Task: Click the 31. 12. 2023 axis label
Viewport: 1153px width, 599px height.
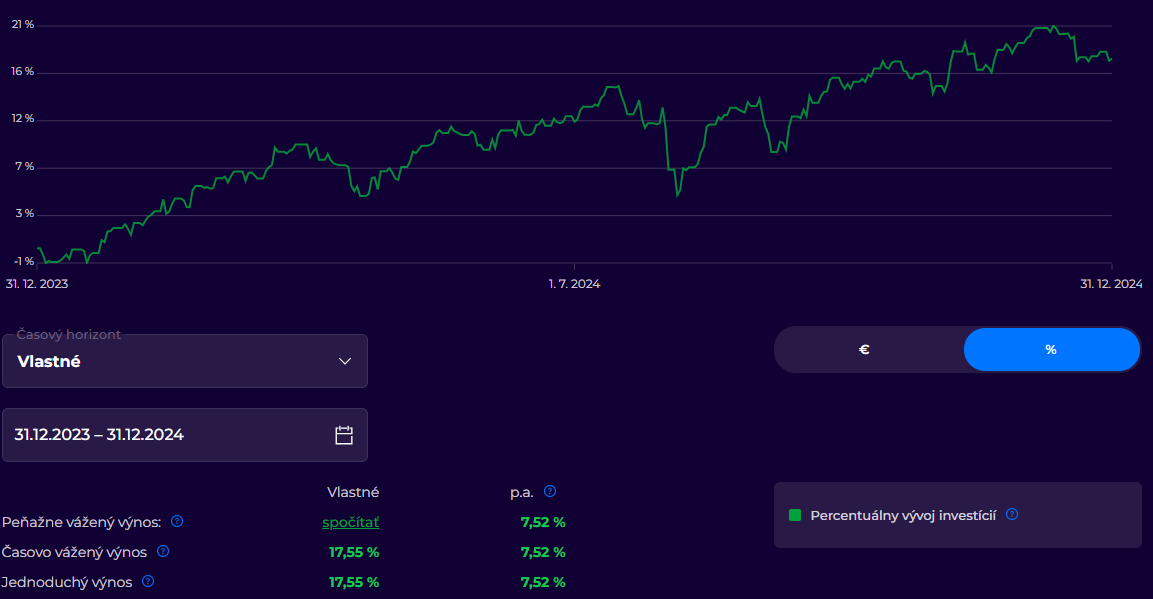Action: point(37,284)
